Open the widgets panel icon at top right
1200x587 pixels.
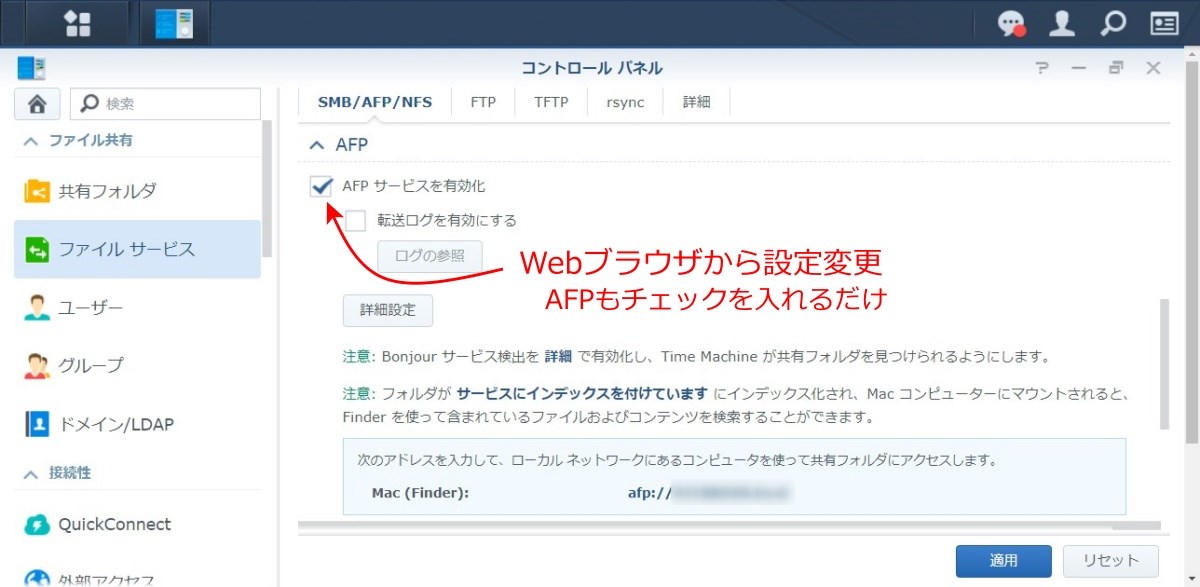[1163, 22]
